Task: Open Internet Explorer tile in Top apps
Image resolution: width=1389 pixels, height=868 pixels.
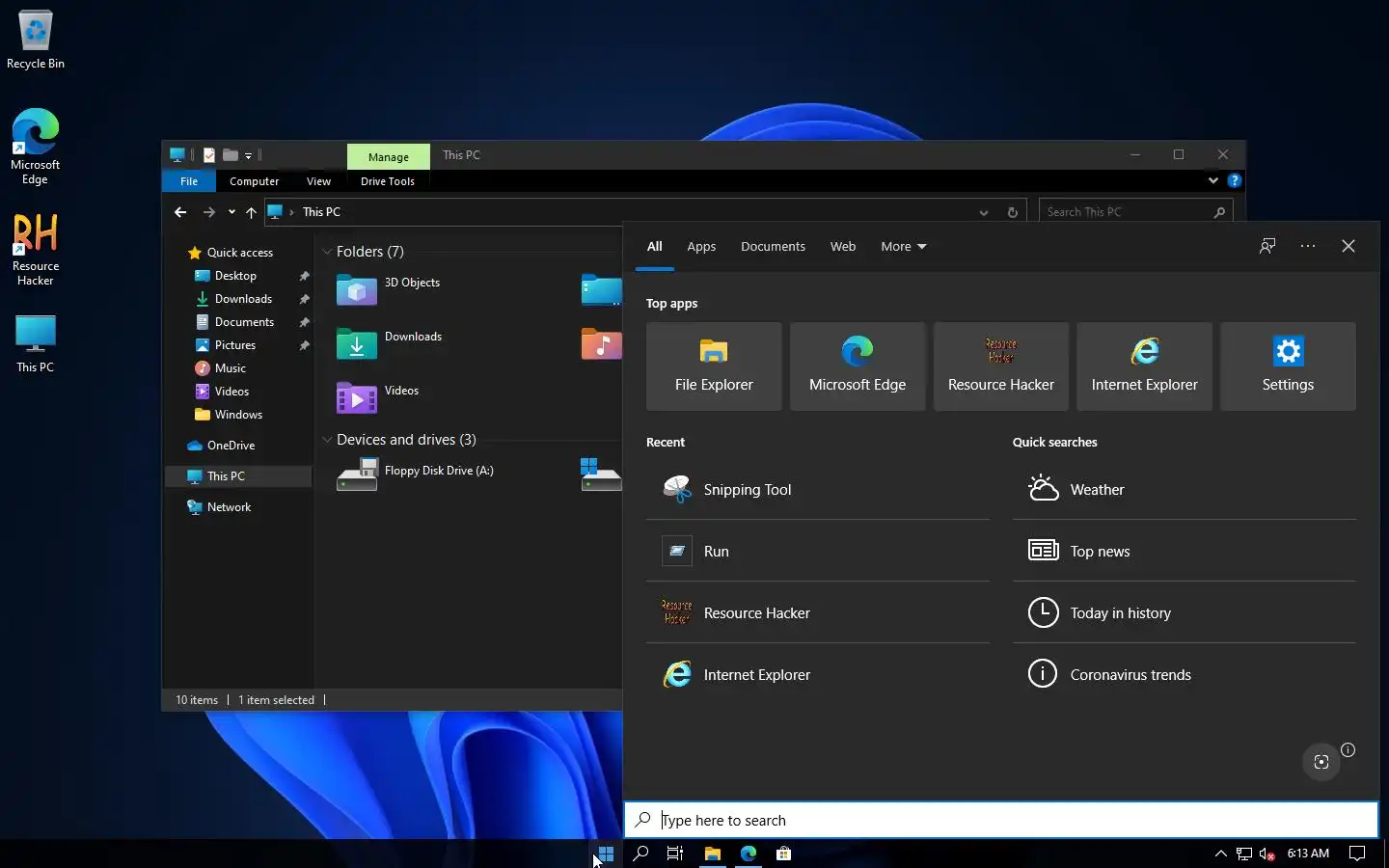Action: pos(1144,366)
